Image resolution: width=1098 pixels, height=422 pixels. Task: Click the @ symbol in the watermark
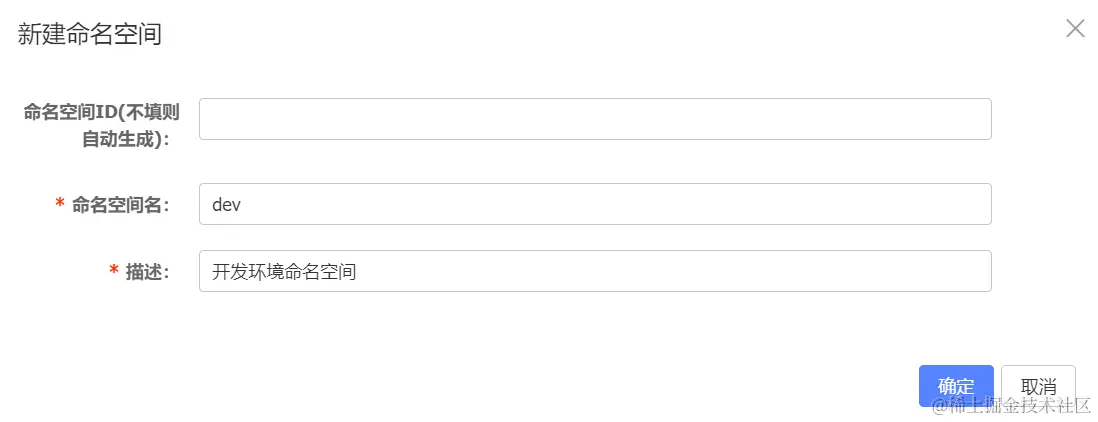pyautogui.click(x=939, y=405)
